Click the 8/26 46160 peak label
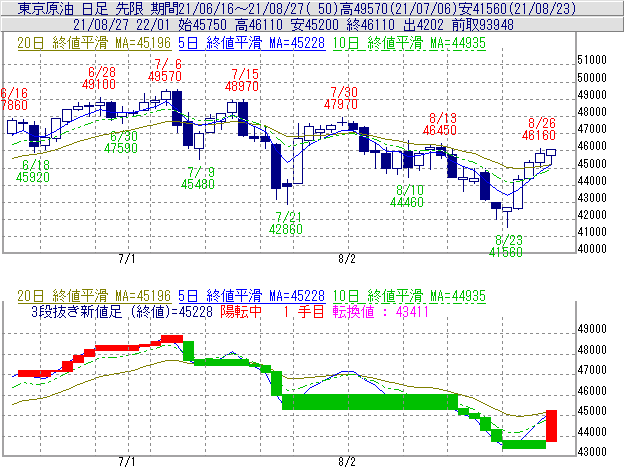The width and height of the screenshot is (624, 475). [x=538, y=129]
